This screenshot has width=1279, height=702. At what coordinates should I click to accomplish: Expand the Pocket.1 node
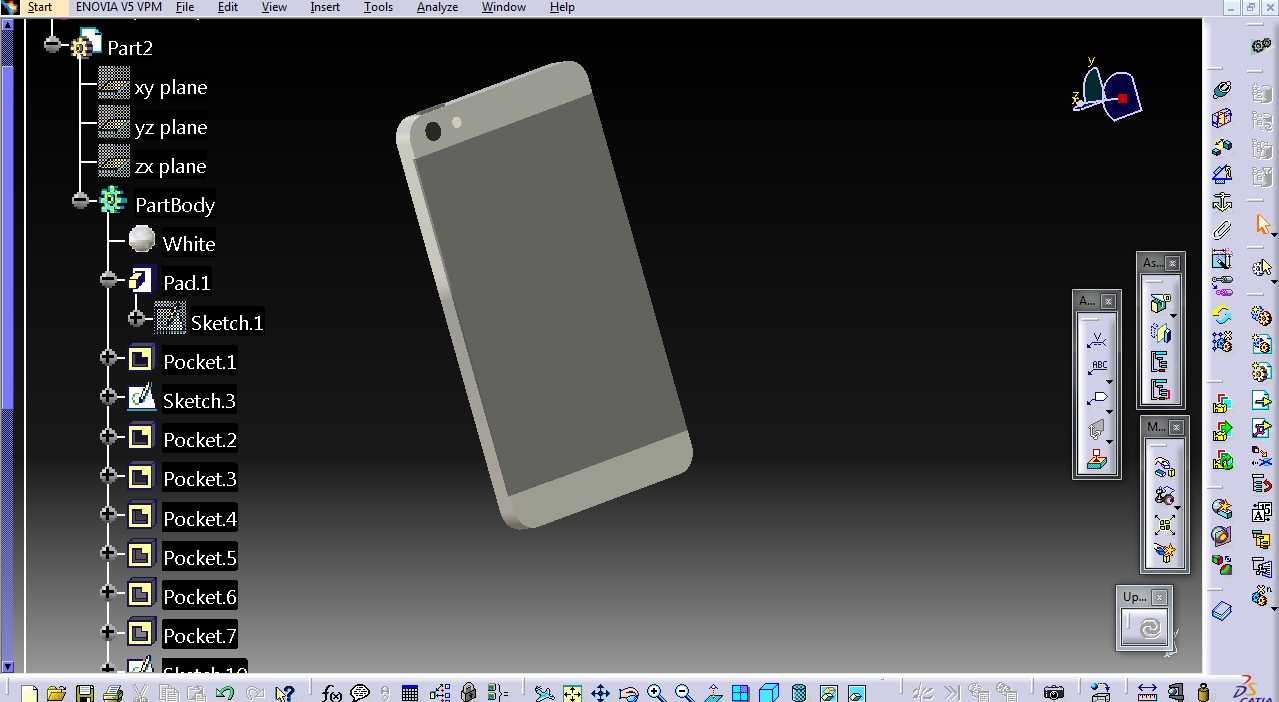click(x=109, y=358)
